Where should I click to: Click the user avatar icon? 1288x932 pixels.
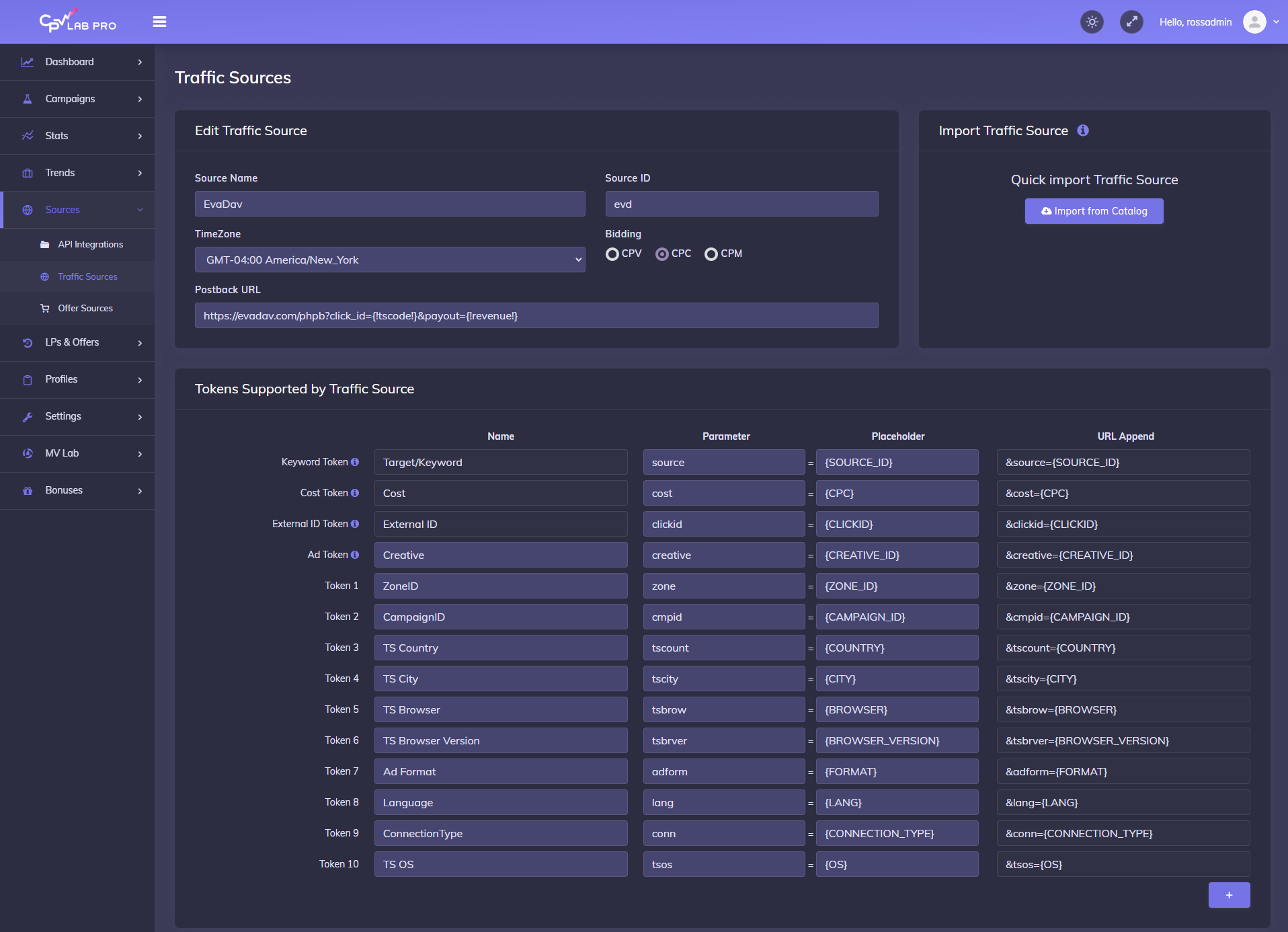pos(1254,22)
